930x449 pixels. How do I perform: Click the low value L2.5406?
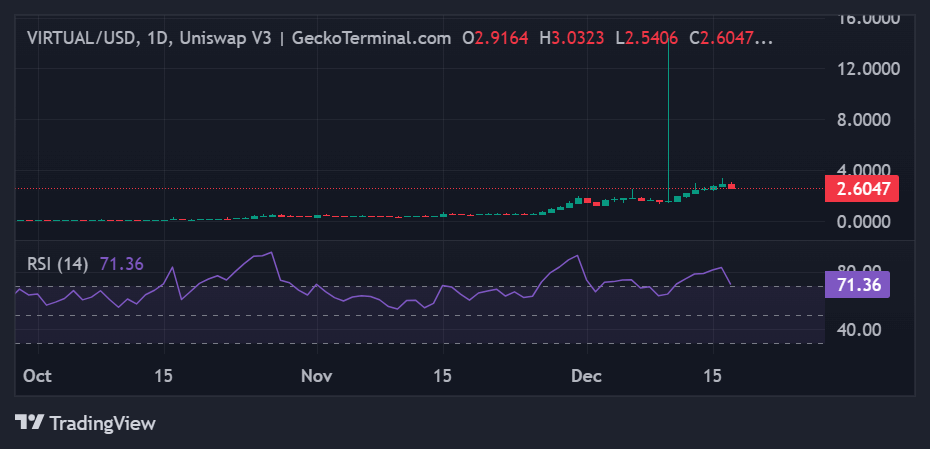point(647,38)
